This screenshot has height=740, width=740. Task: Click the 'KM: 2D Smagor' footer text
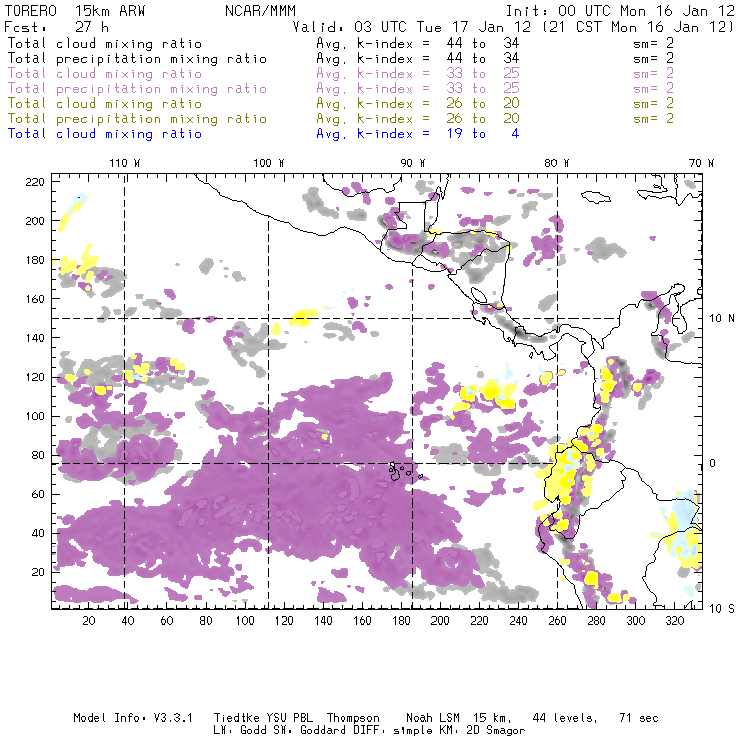482,731
